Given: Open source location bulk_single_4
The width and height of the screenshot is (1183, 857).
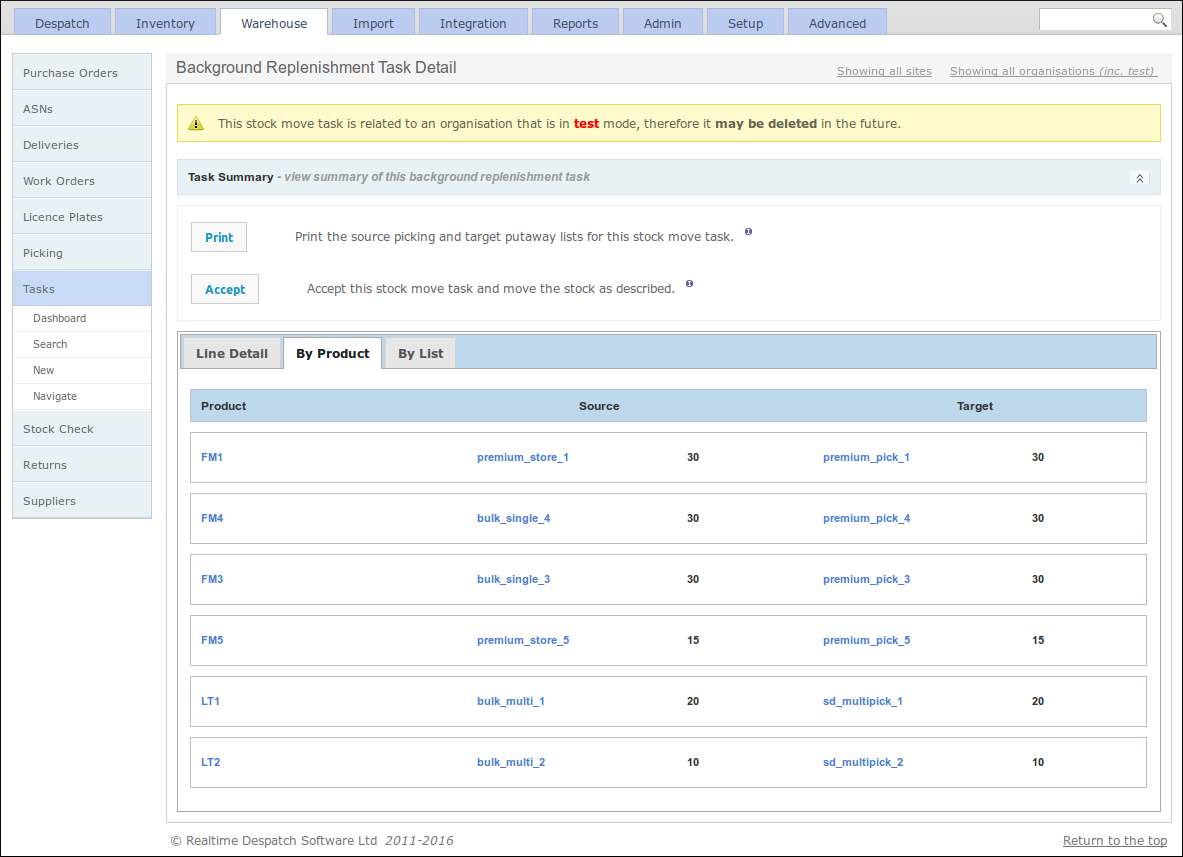Looking at the screenshot, I should click(x=514, y=518).
